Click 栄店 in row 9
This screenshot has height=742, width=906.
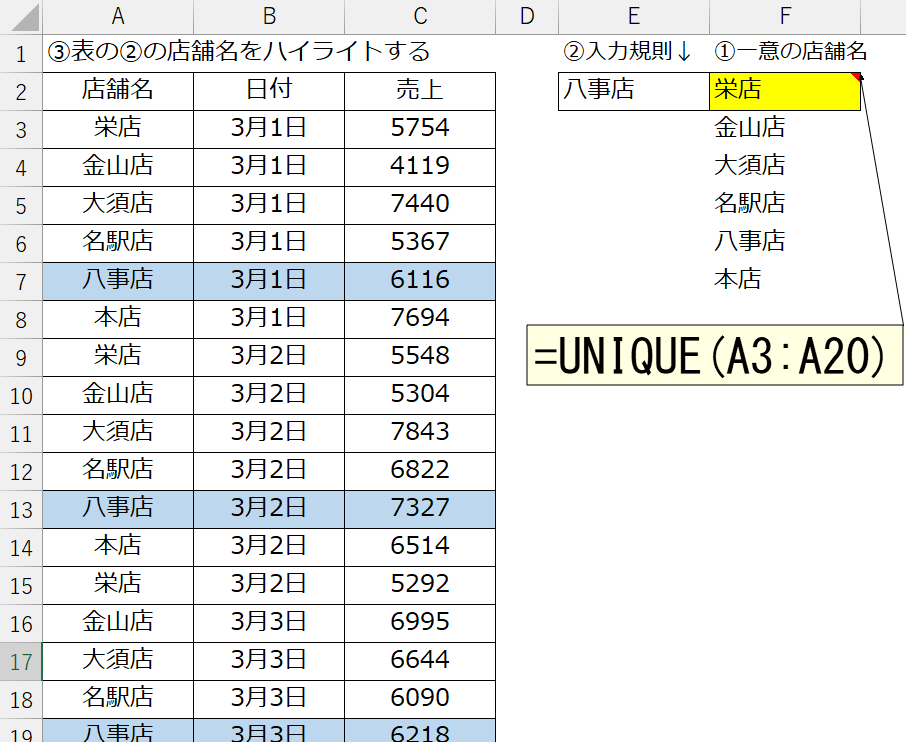(118, 357)
